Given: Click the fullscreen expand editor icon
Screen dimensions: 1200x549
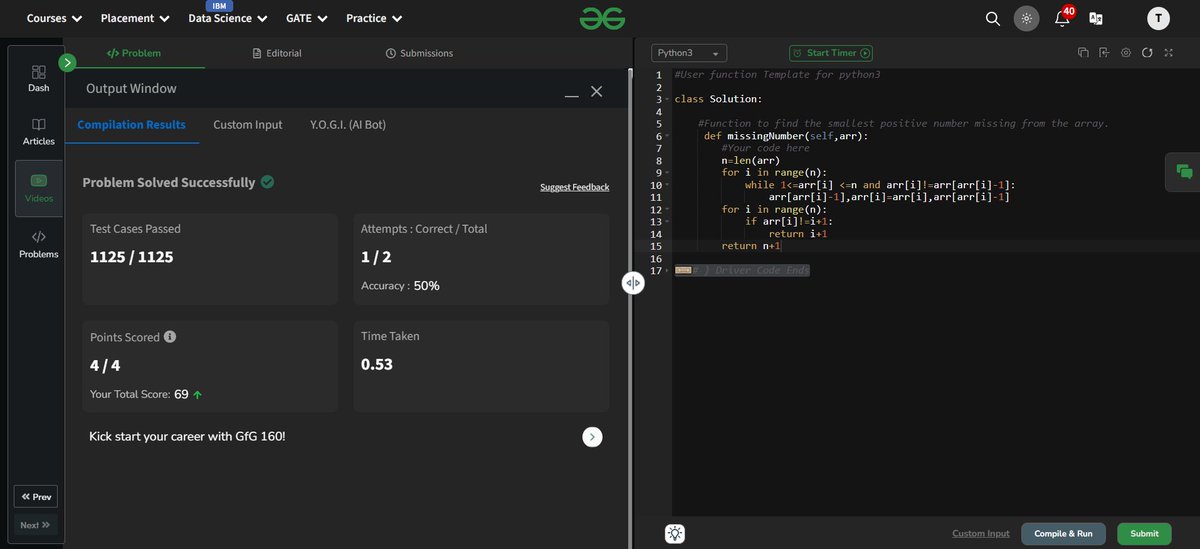Looking at the screenshot, I should point(1167,53).
